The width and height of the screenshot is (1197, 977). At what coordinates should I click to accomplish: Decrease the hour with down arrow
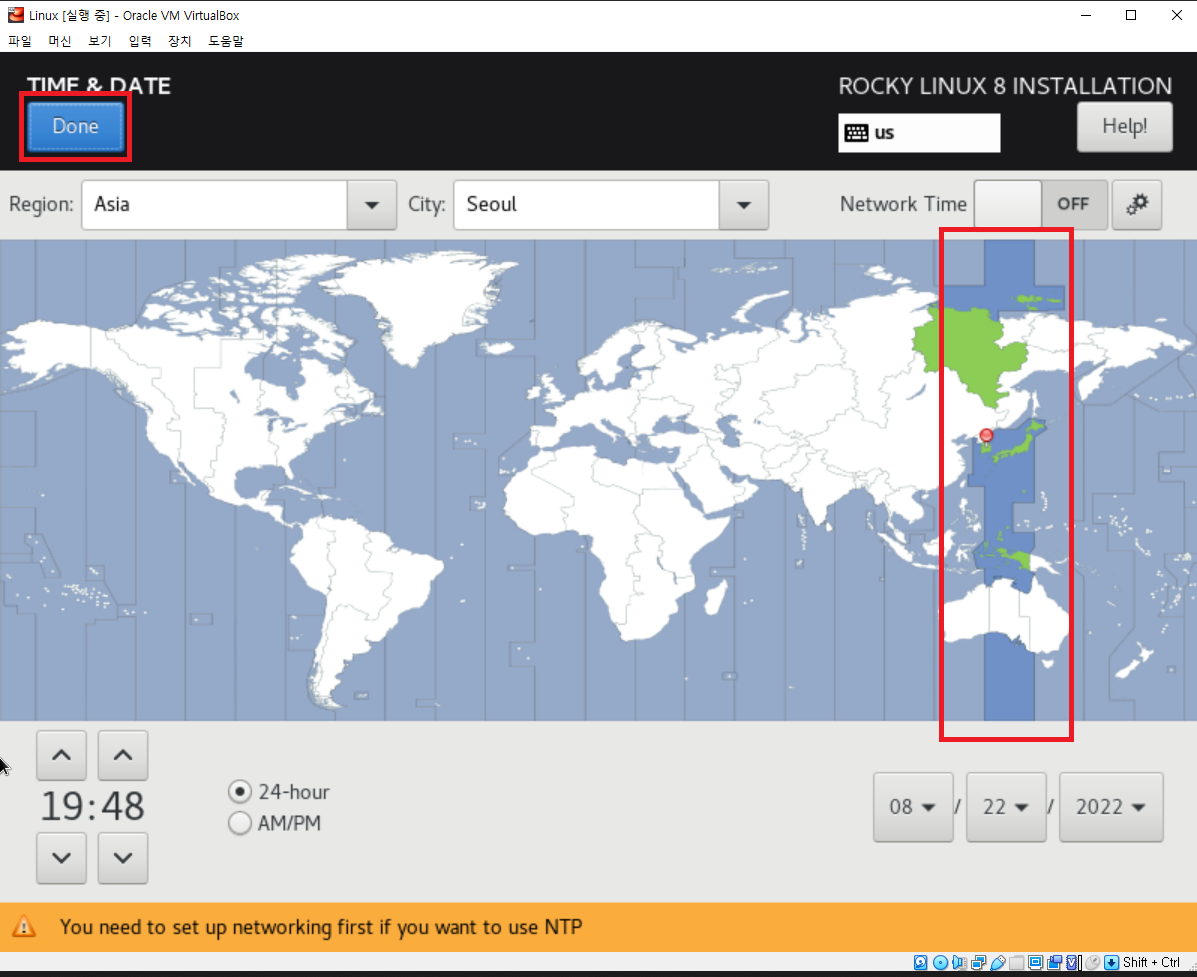click(61, 858)
